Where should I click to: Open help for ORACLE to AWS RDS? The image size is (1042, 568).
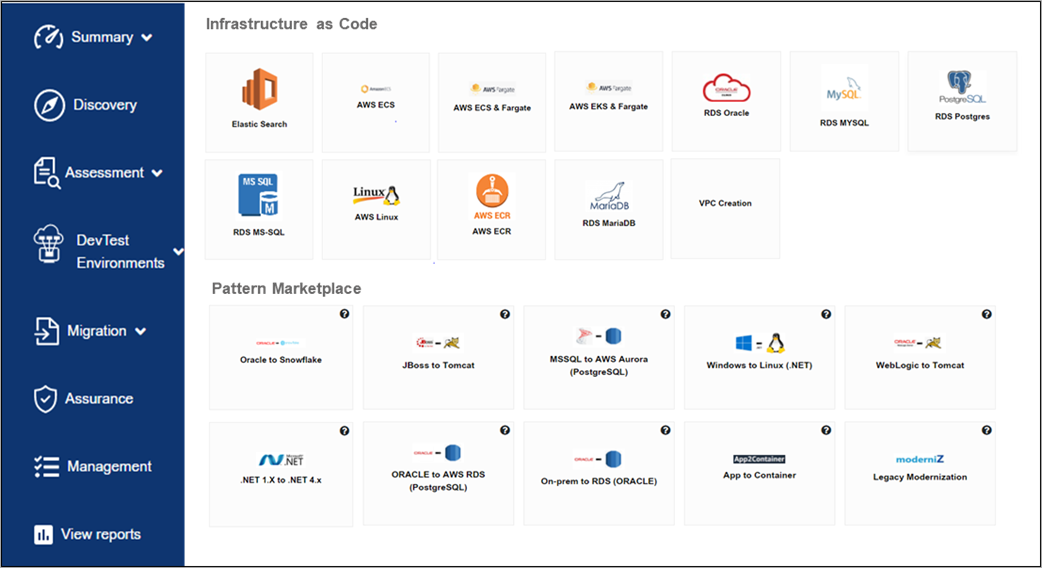pos(505,430)
